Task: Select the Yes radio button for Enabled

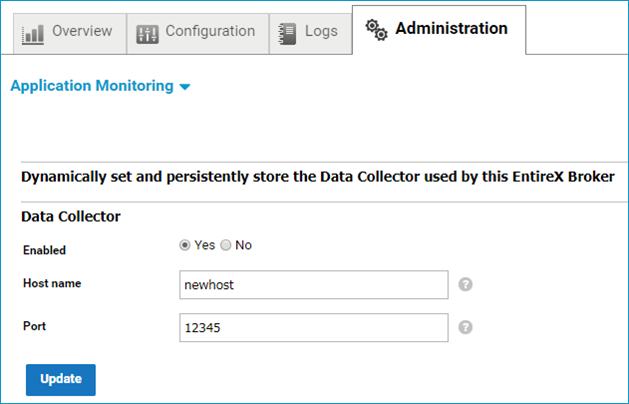Action: click(x=185, y=245)
